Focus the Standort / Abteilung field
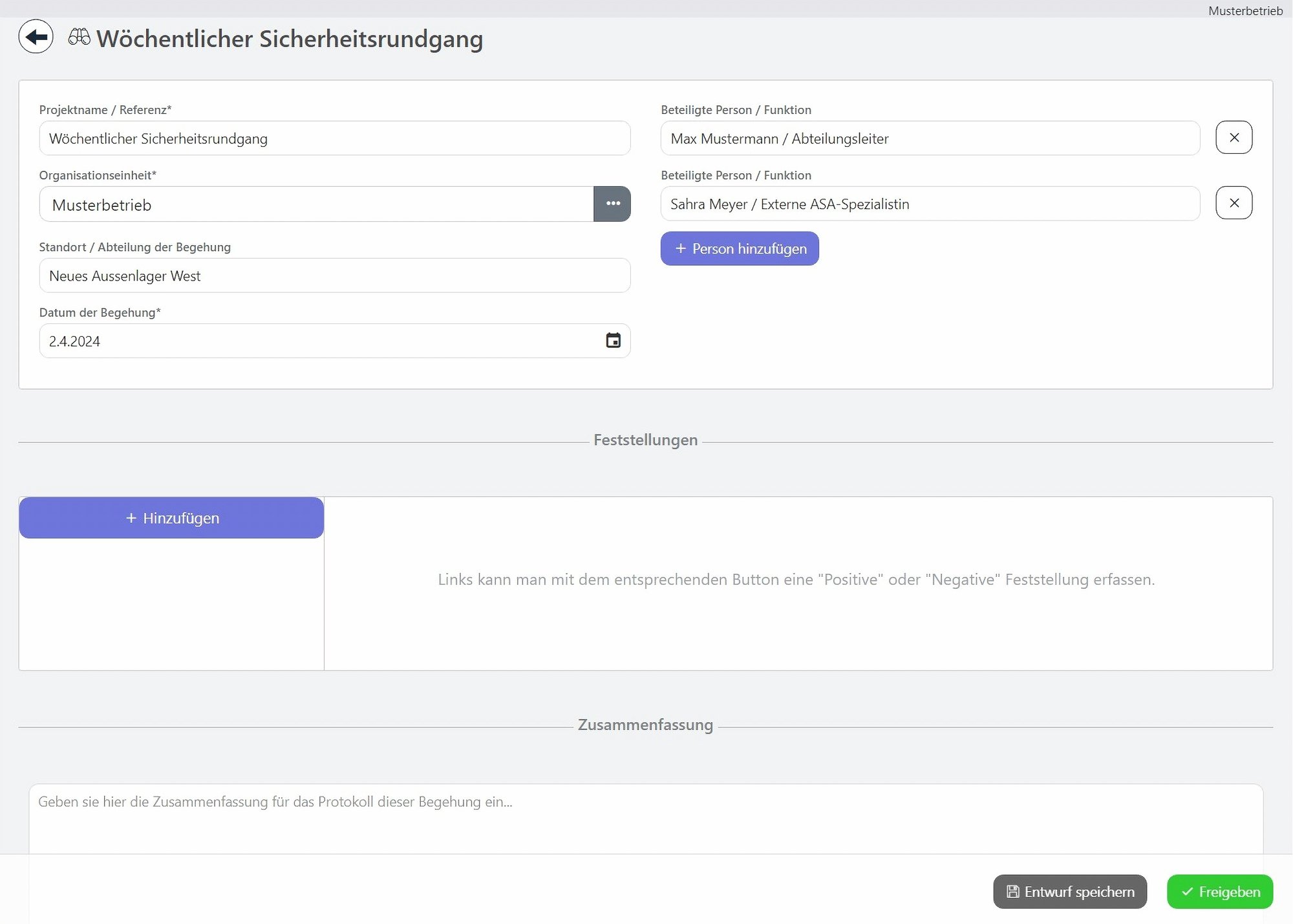Image resolution: width=1293 pixels, height=924 pixels. [334, 275]
